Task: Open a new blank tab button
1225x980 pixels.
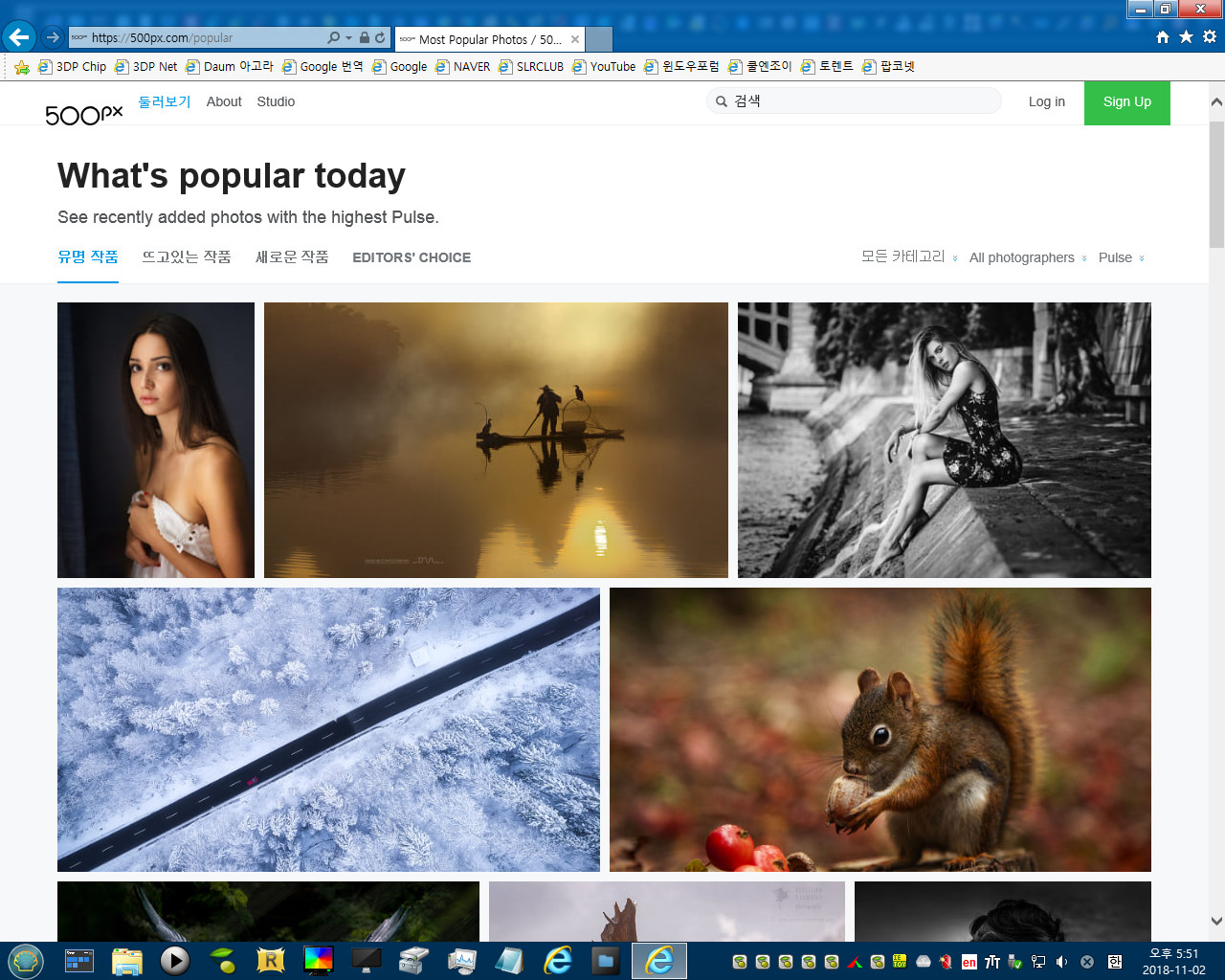Action: click(x=599, y=39)
